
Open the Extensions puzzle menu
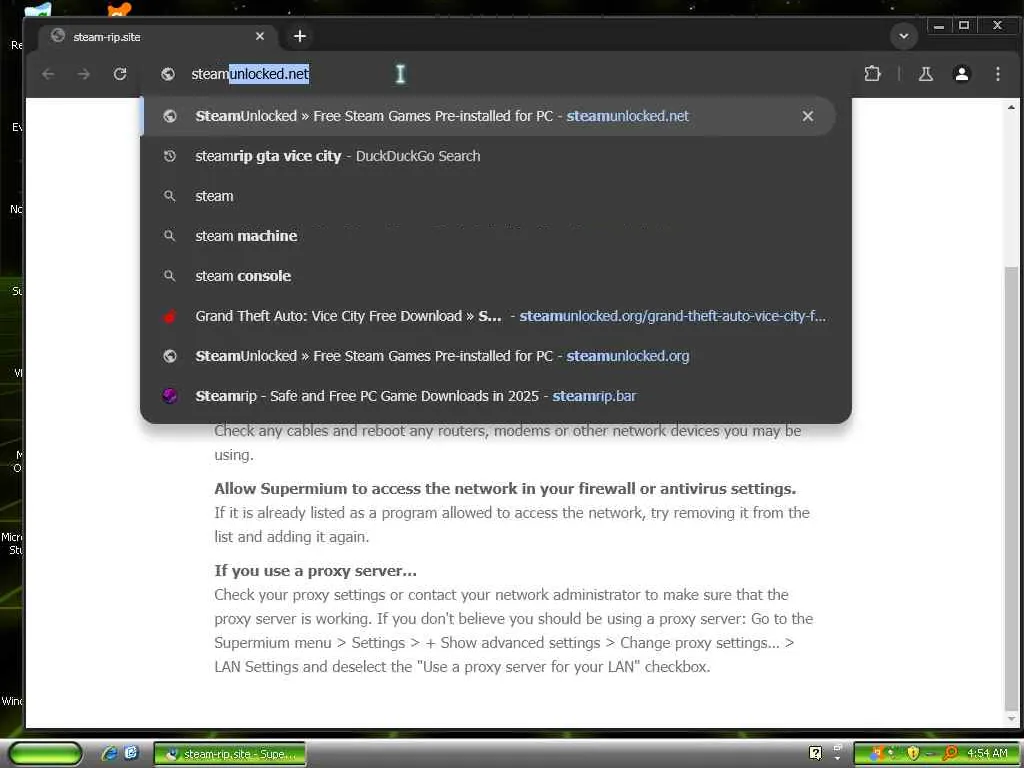coord(872,74)
